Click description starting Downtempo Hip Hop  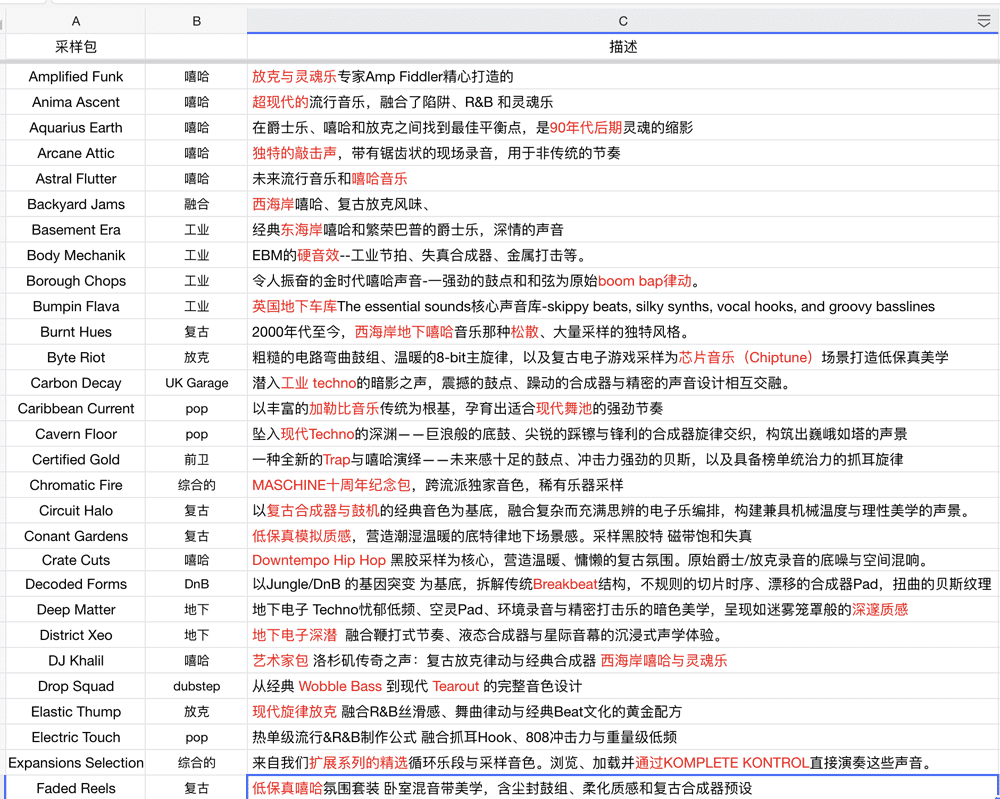click(623, 560)
